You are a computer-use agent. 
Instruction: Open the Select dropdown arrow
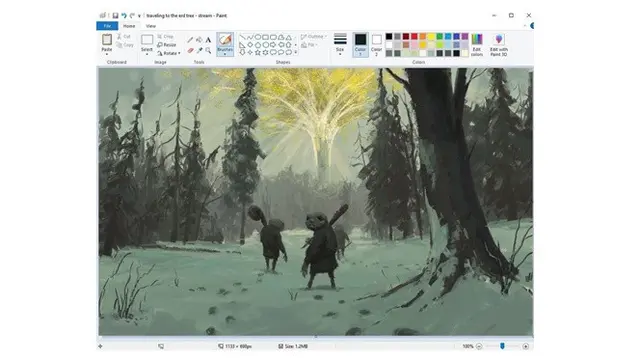147,54
